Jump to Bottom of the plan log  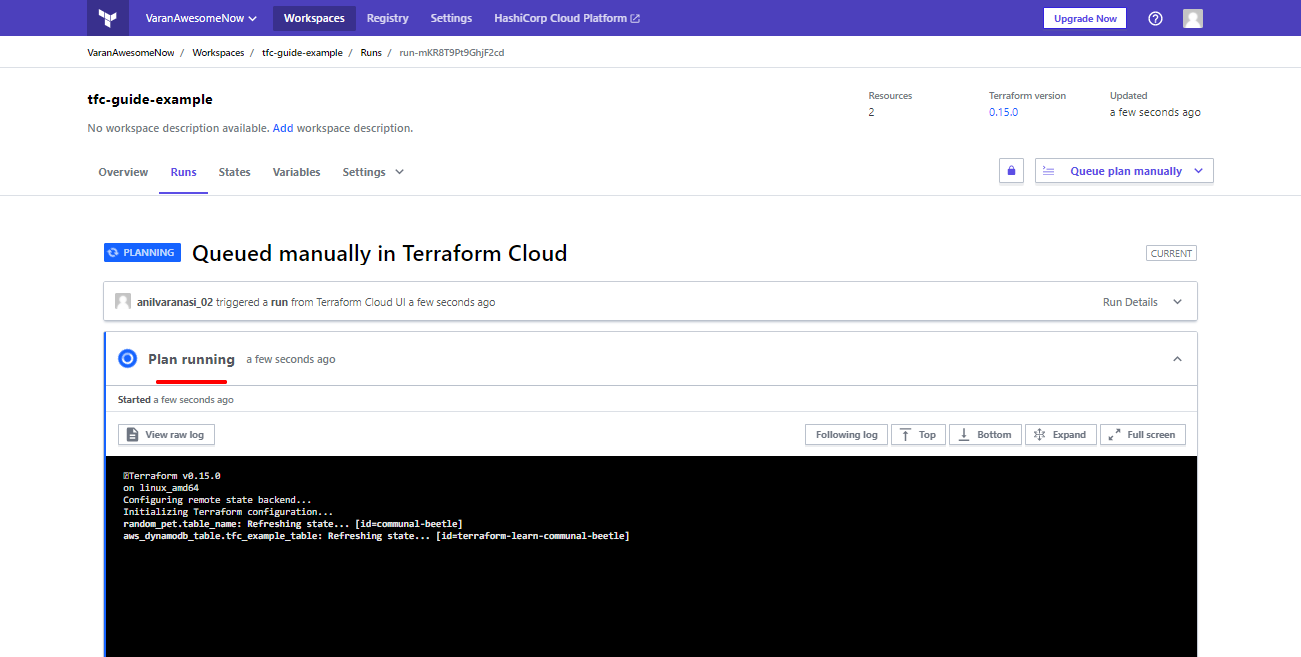(x=985, y=434)
